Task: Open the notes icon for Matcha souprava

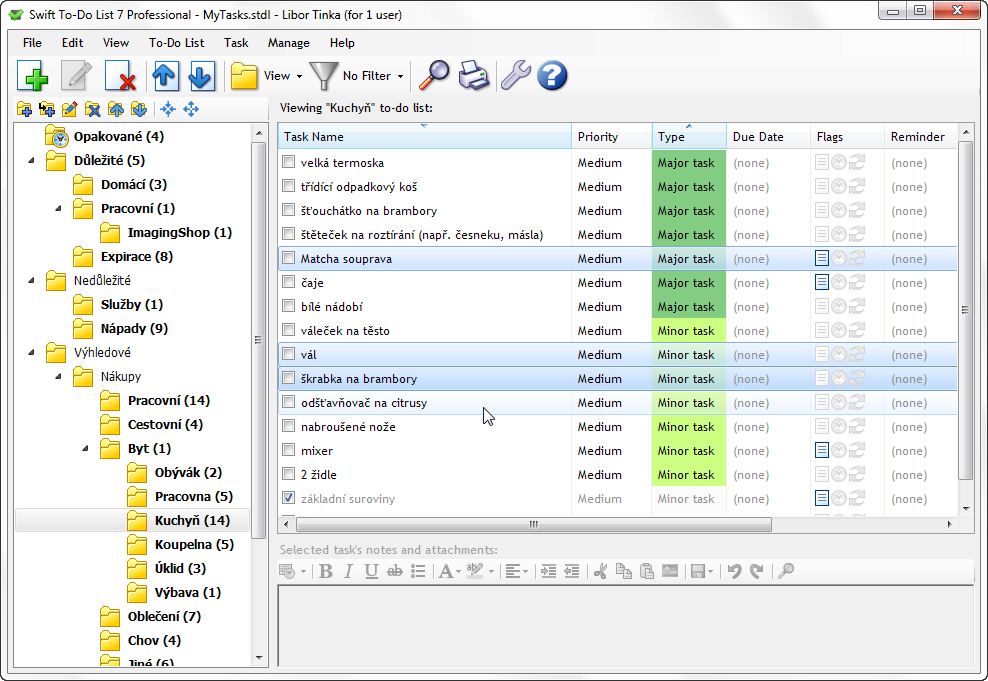Action: pyautogui.click(x=821, y=259)
